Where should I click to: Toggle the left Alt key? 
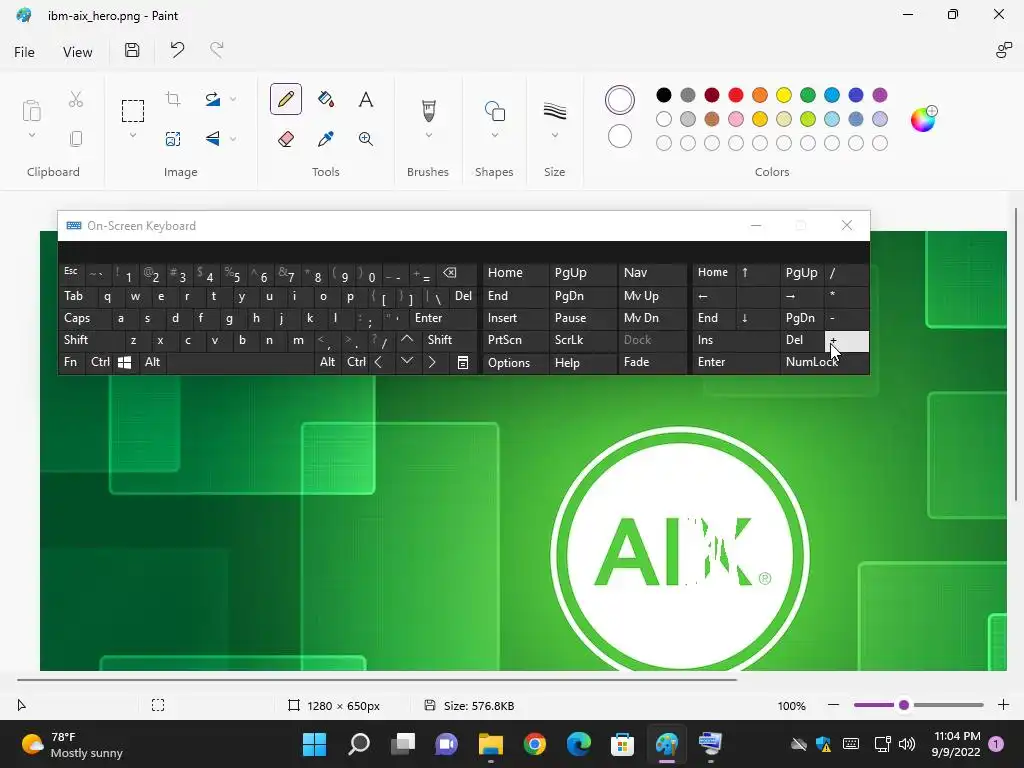[152, 362]
